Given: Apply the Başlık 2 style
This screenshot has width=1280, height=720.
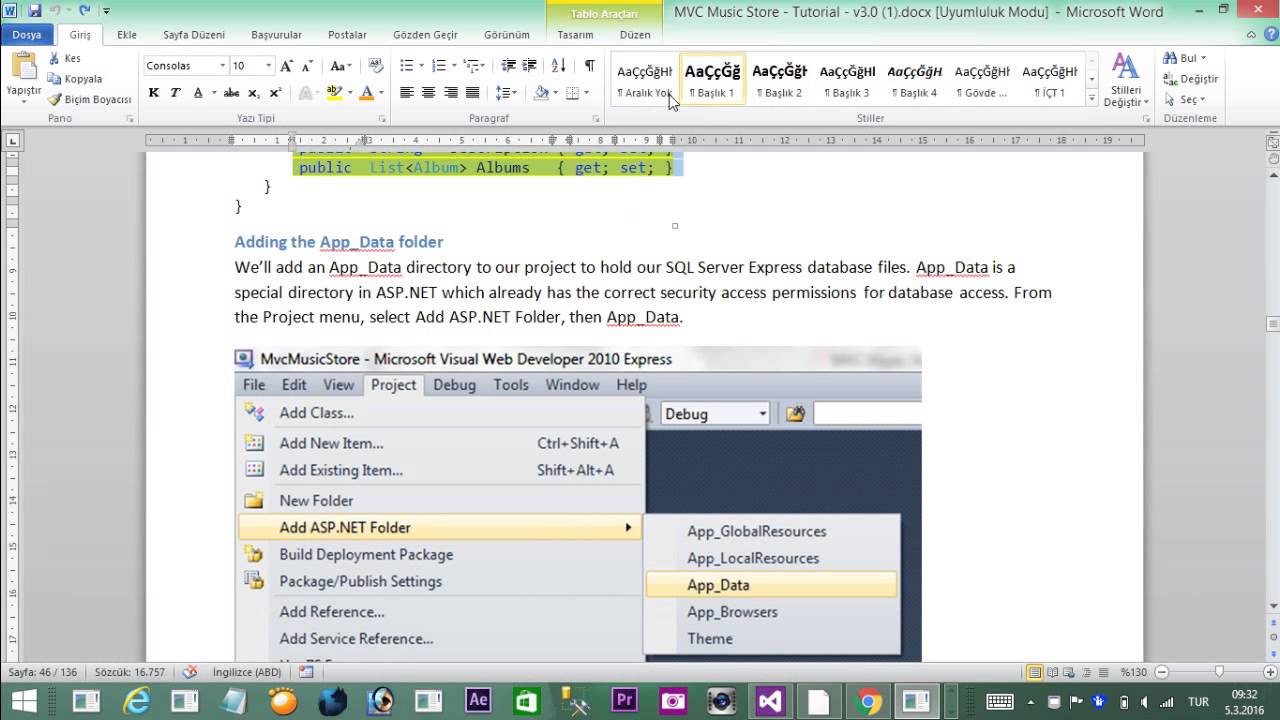Looking at the screenshot, I should [779, 80].
